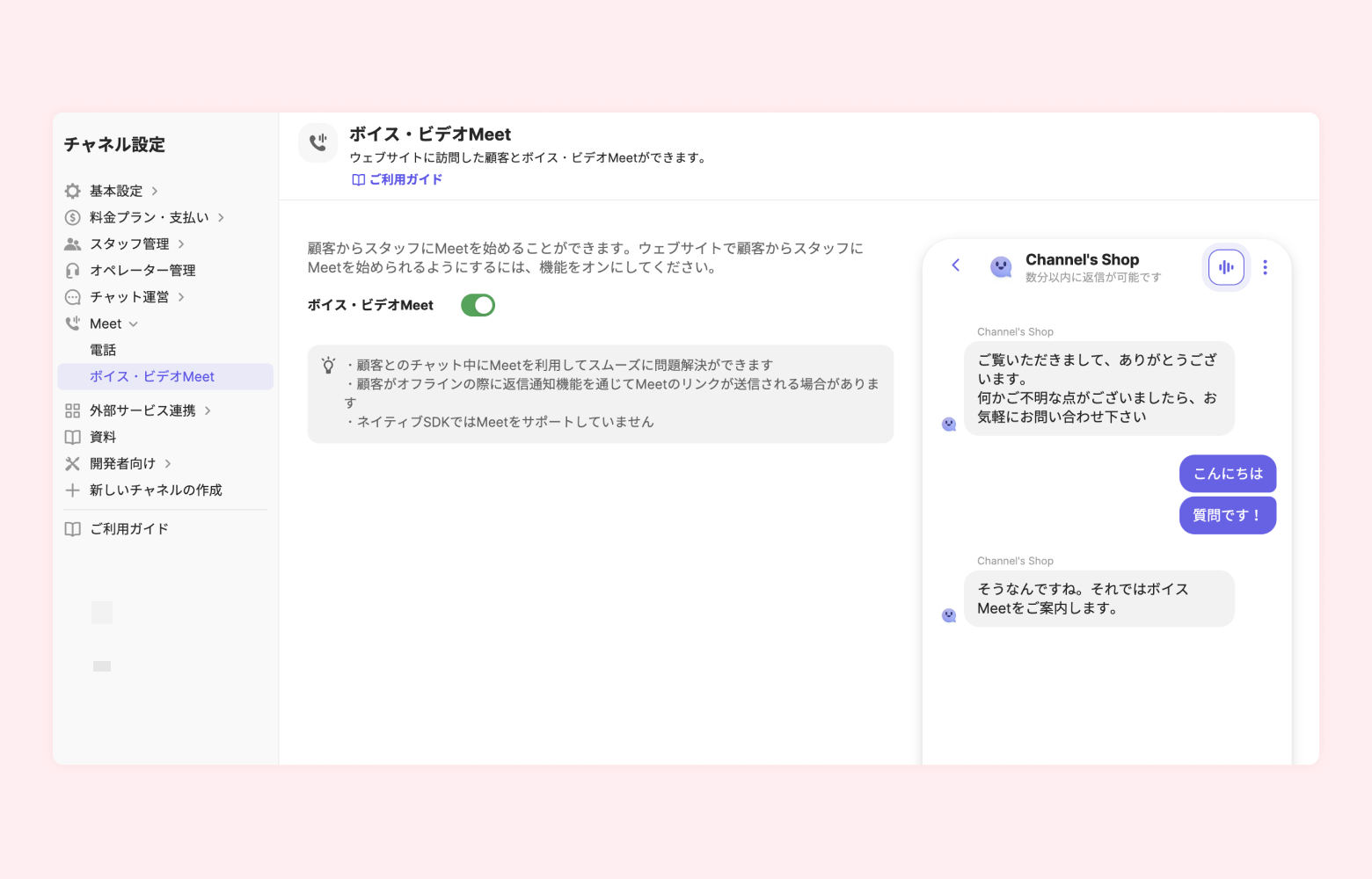Expand the スタッフ管理 chevron
Image resolution: width=1372 pixels, height=879 pixels.
tap(181, 244)
